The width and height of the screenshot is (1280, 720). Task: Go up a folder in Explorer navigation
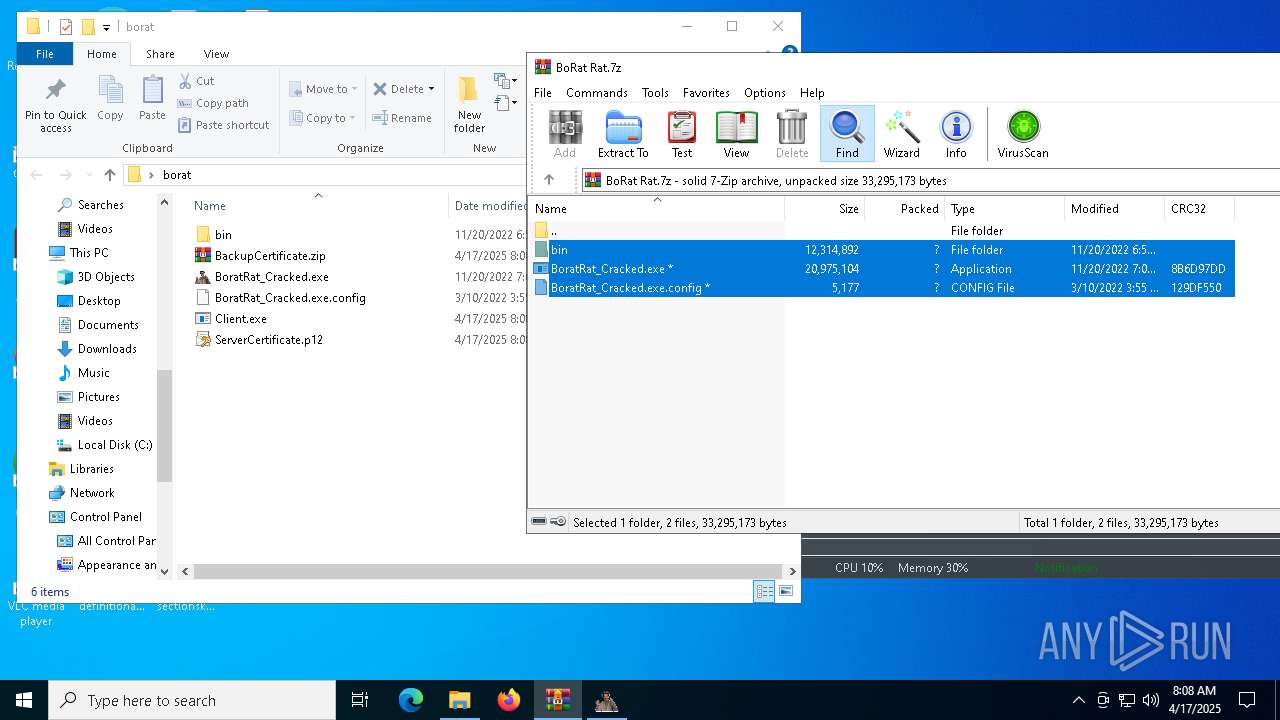[110, 175]
